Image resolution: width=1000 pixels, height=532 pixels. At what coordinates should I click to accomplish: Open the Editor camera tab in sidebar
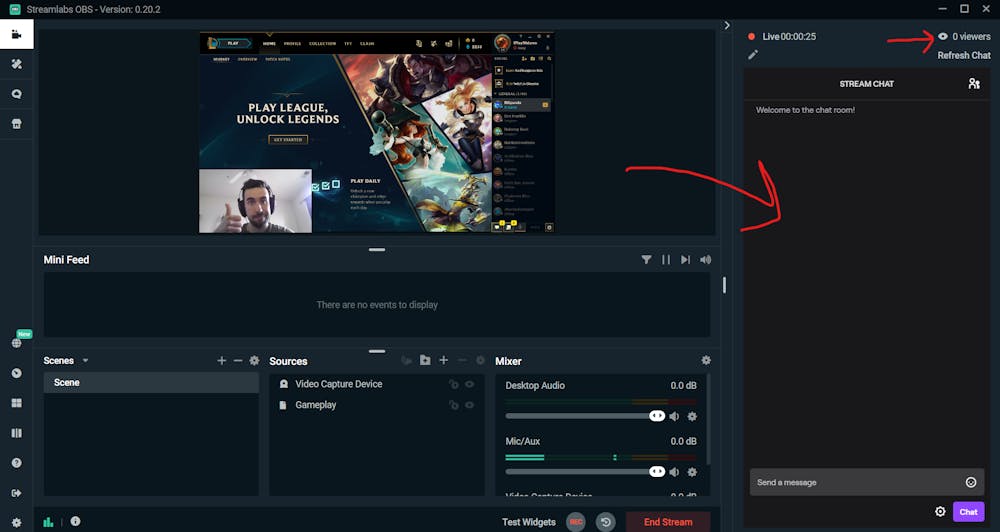pos(17,34)
